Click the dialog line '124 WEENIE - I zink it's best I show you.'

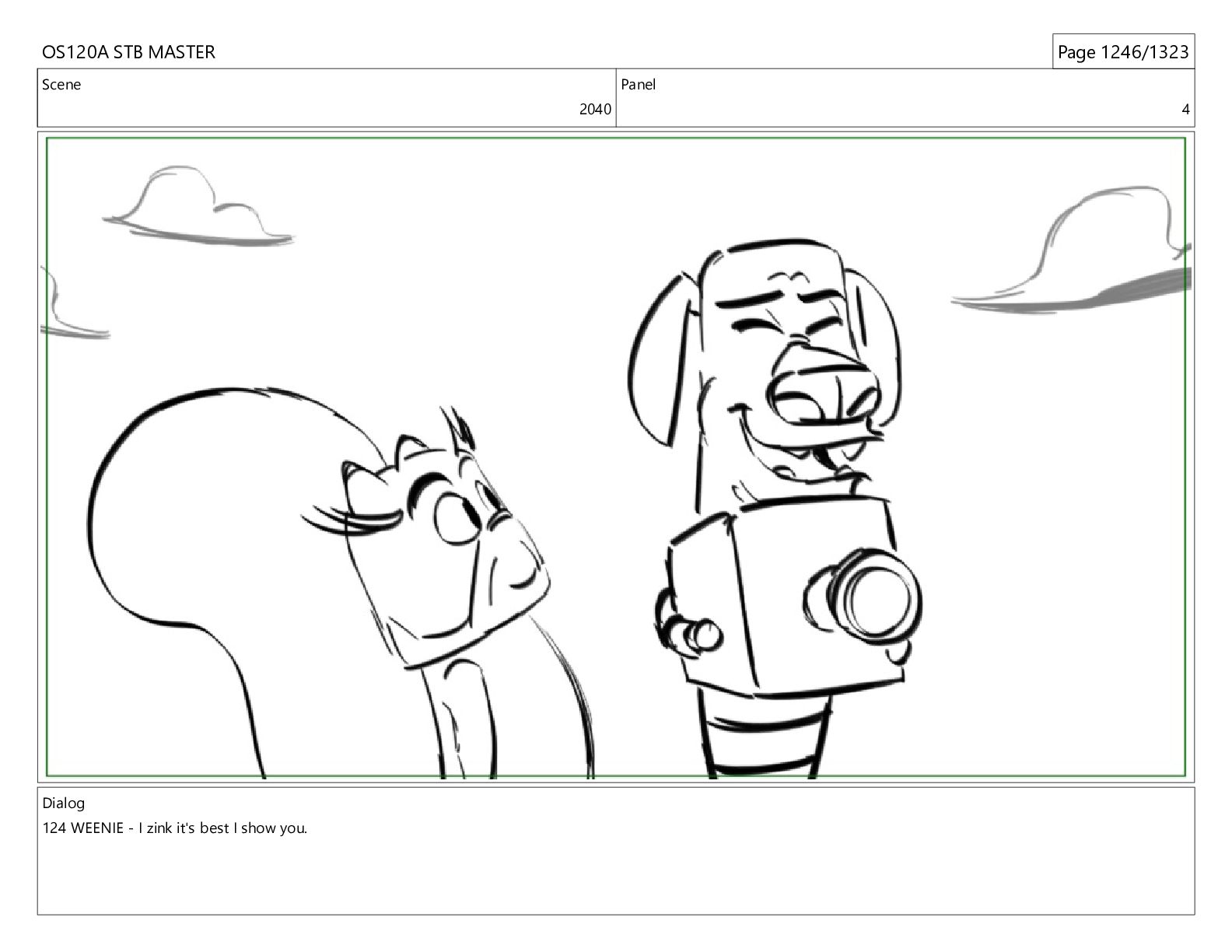point(175,828)
